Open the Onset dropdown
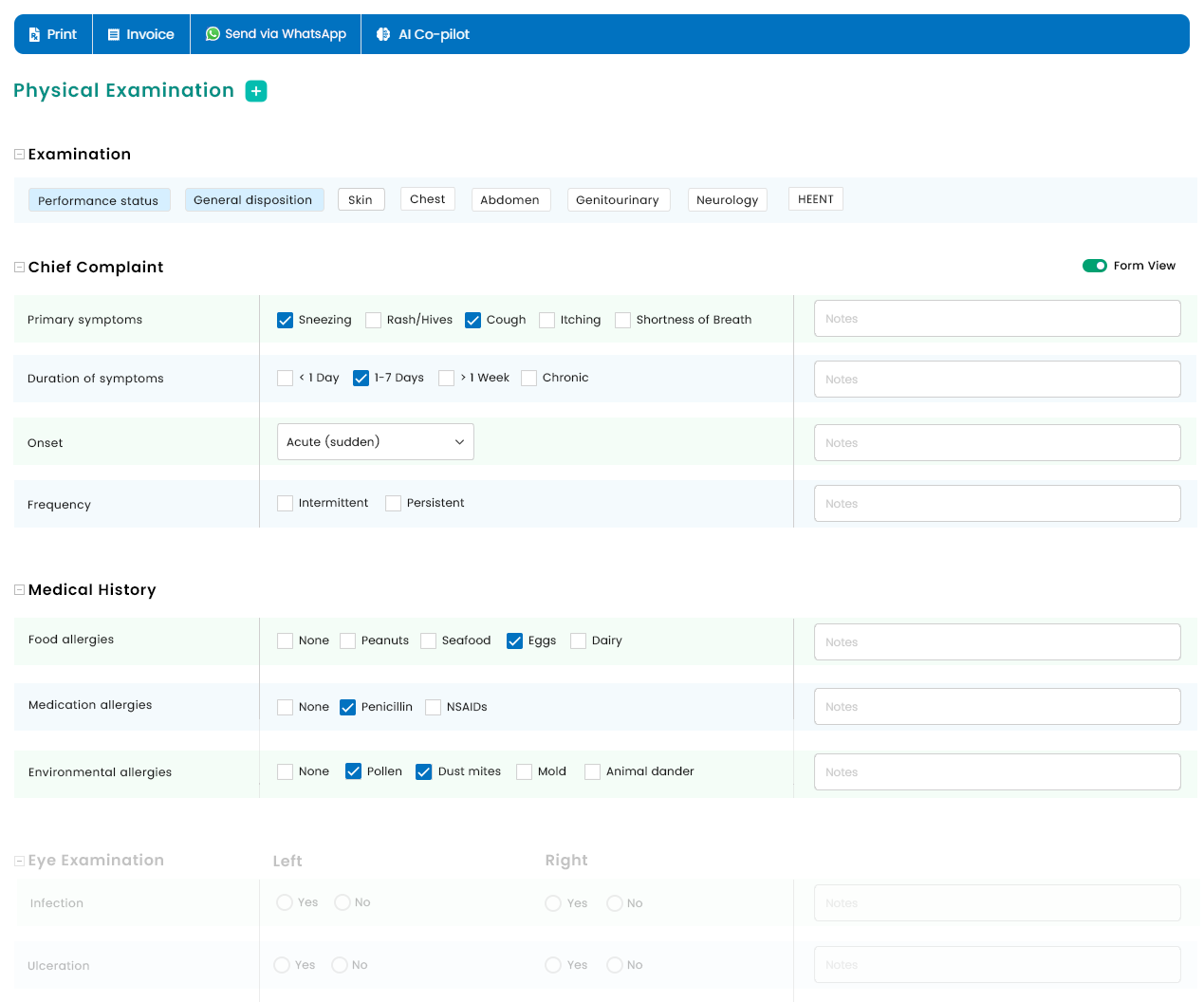Viewport: 1204px width, 1002px height. [375, 442]
